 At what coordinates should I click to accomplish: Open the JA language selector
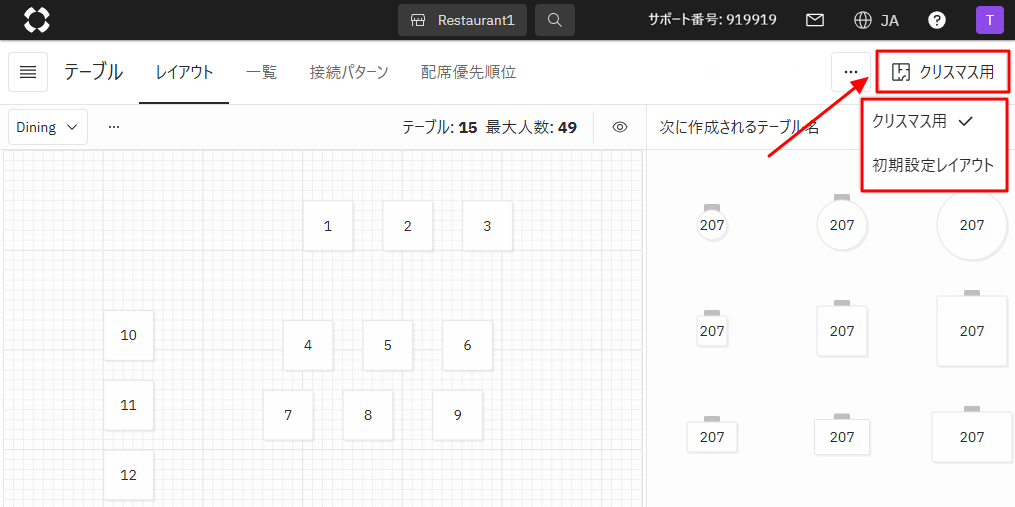[876, 20]
